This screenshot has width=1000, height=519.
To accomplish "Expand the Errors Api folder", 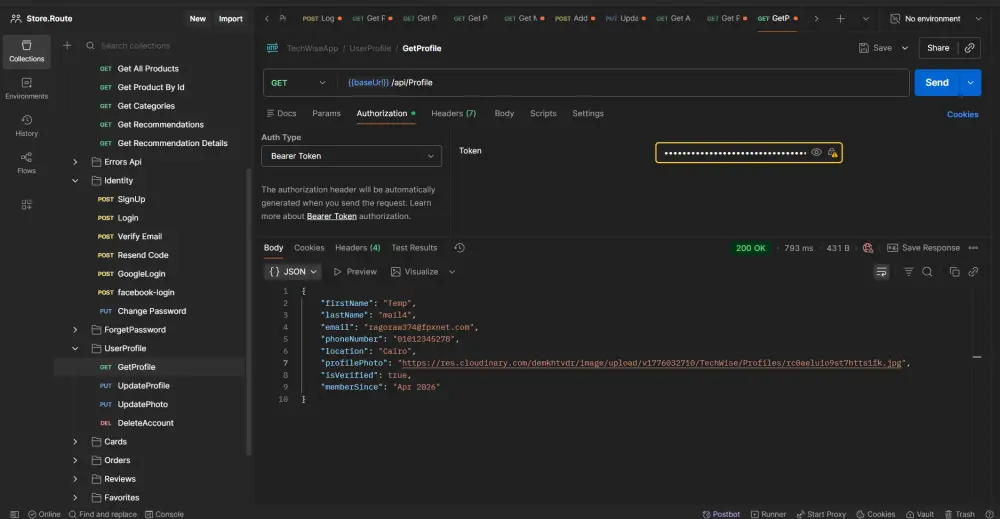I will pyautogui.click(x=75, y=162).
